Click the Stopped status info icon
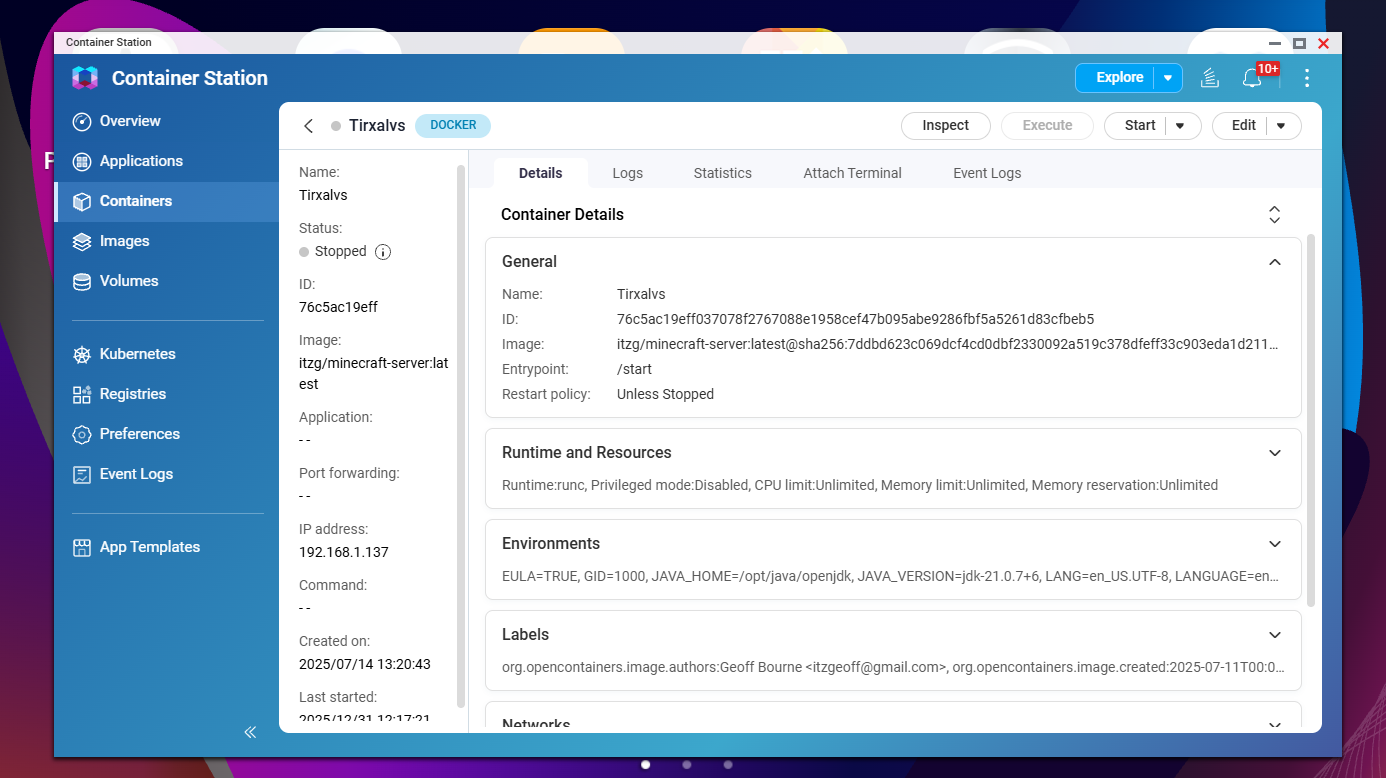 coord(383,252)
